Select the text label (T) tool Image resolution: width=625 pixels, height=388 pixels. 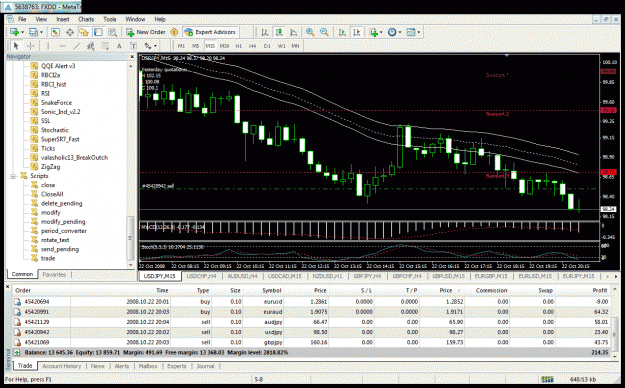(134, 46)
